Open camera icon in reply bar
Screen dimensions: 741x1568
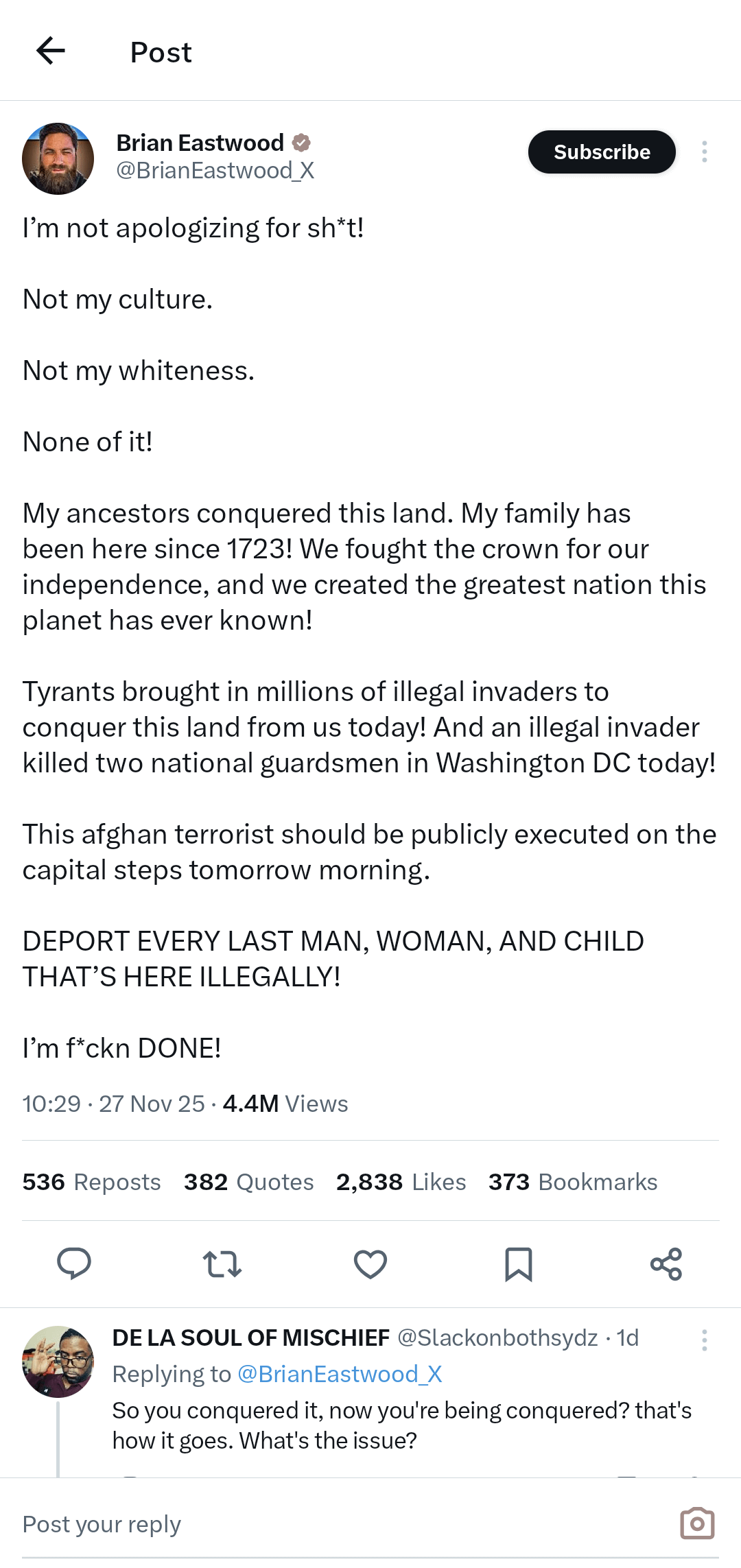pos(697,1523)
